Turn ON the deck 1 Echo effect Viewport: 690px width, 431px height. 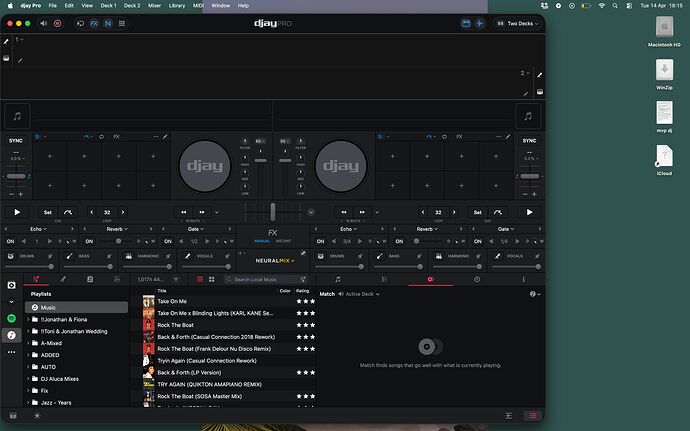[11, 241]
